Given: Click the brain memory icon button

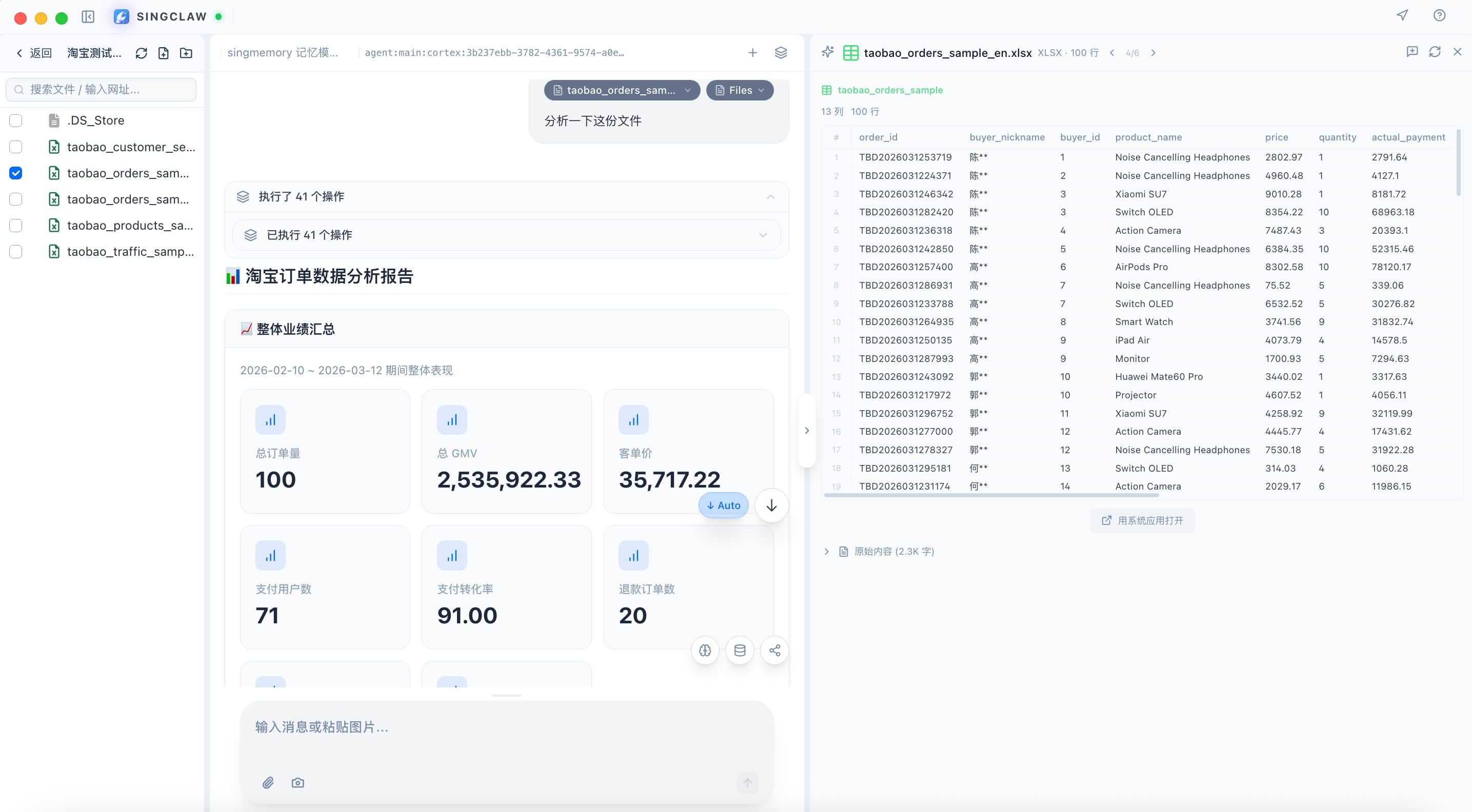Looking at the screenshot, I should click(705, 651).
